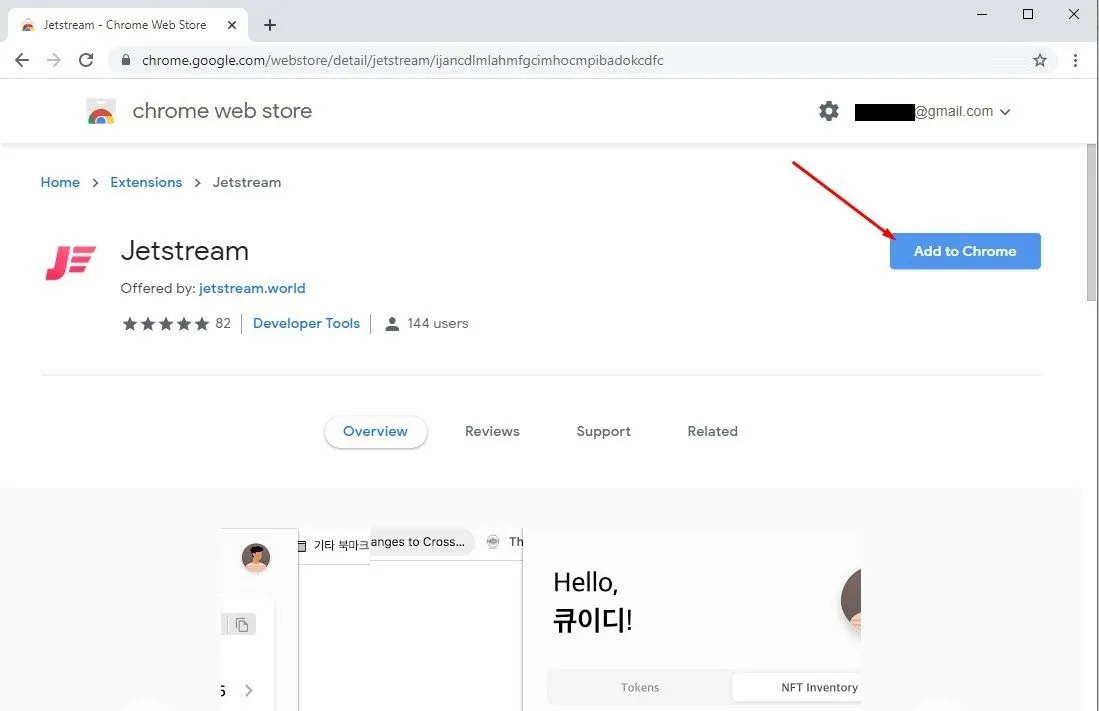Image resolution: width=1099 pixels, height=711 pixels.
Task: Open the settings gear in the web store
Action: (829, 111)
